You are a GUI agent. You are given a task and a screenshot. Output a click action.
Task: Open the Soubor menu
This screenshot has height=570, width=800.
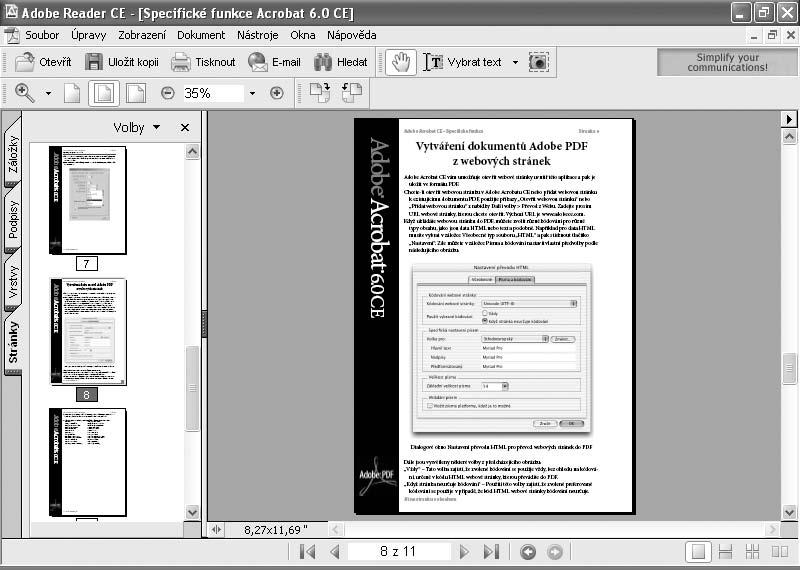[x=42, y=35]
